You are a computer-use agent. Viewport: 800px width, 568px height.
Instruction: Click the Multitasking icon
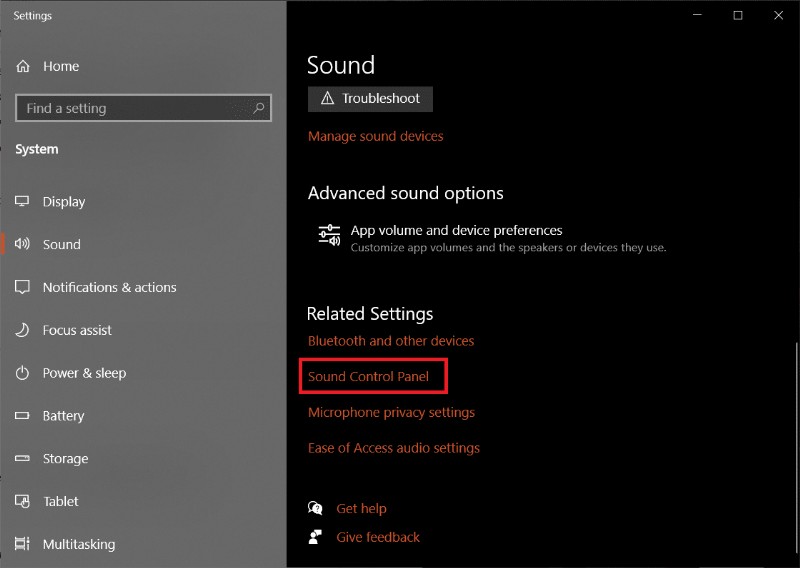pos(22,544)
